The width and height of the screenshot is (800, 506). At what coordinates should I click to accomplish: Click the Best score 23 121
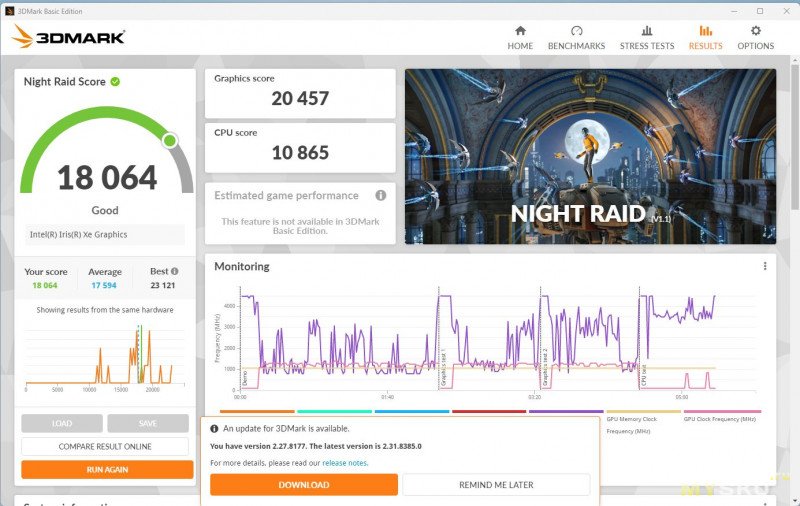click(x=163, y=285)
